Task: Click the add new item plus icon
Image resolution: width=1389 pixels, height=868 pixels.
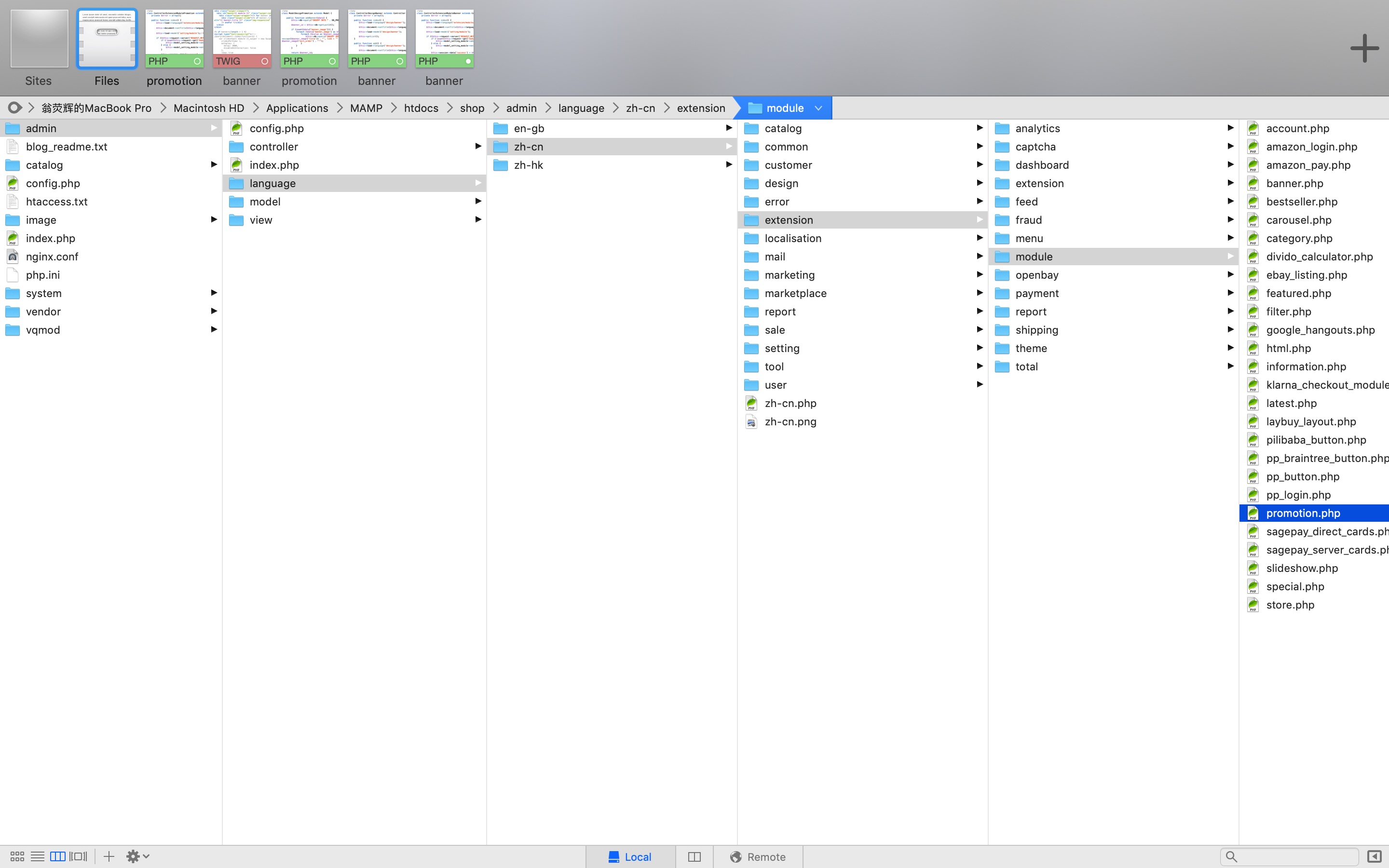Action: click(109, 856)
